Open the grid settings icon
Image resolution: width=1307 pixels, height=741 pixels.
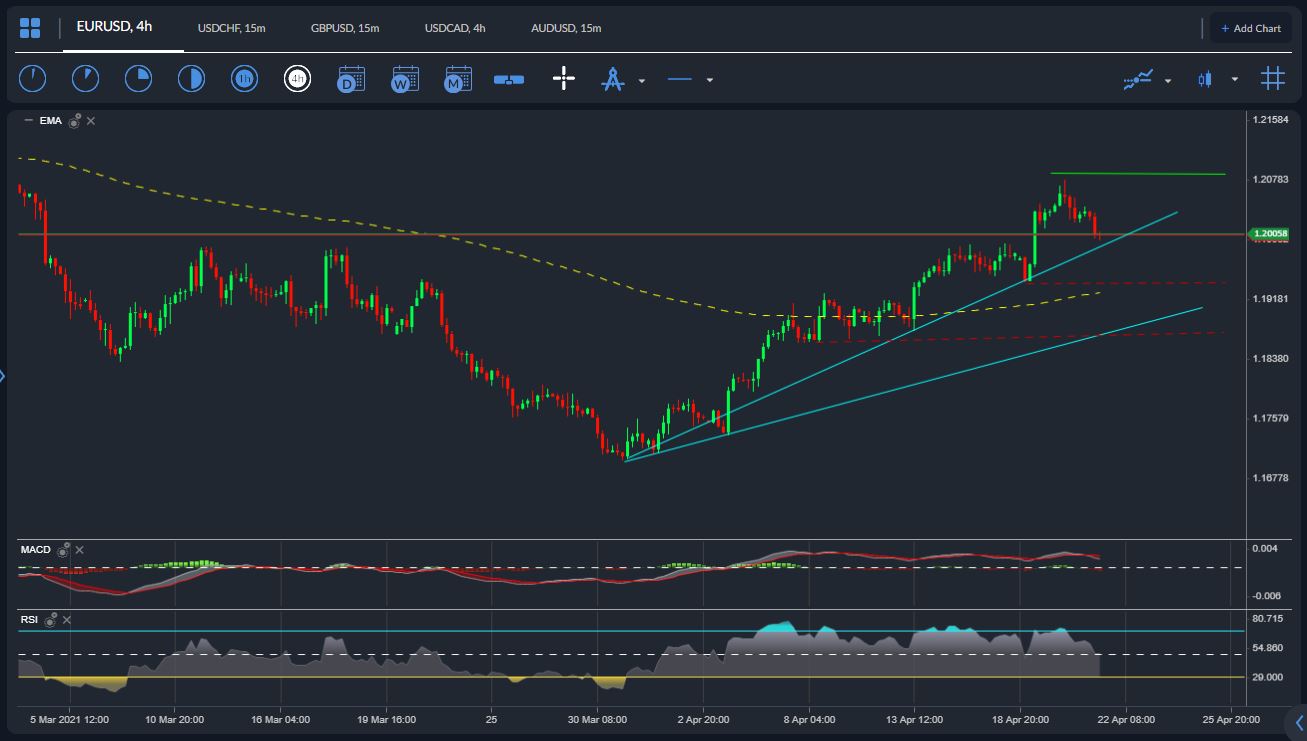(x=1273, y=78)
